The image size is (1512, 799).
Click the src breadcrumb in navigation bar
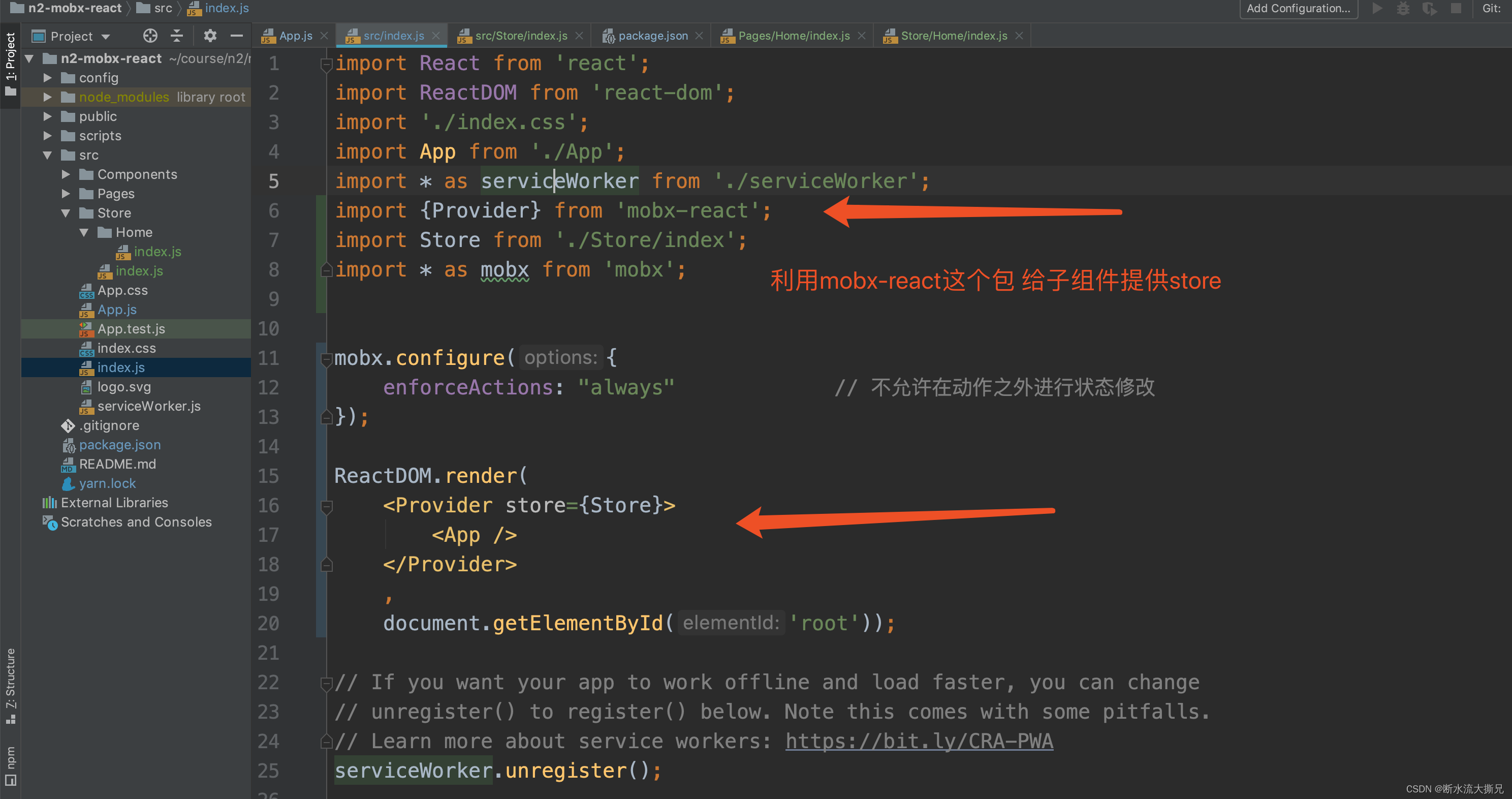click(x=155, y=8)
